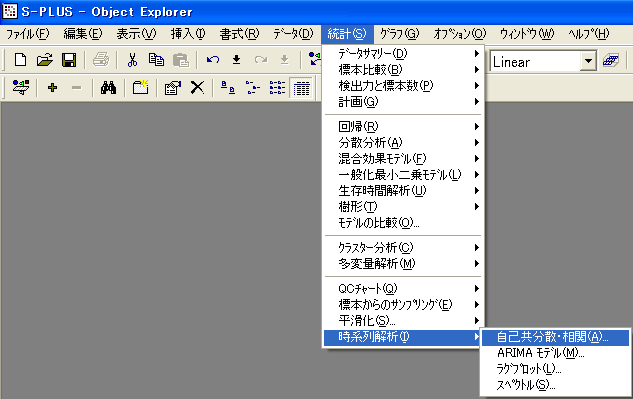633x399 pixels.
Task: Select 自己共分散・相関(A)... in the submenu
Action: [555, 337]
